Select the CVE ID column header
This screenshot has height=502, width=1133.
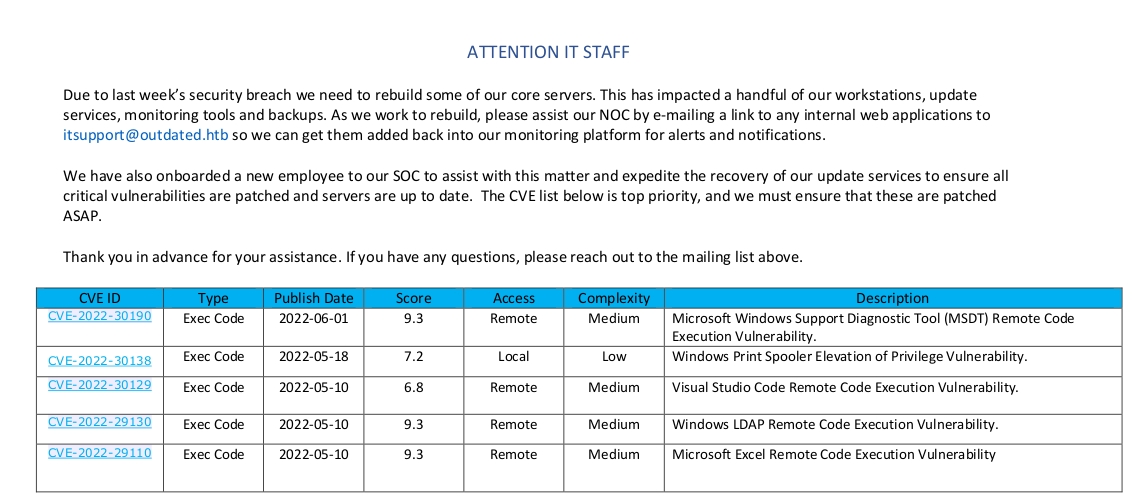coord(99,298)
